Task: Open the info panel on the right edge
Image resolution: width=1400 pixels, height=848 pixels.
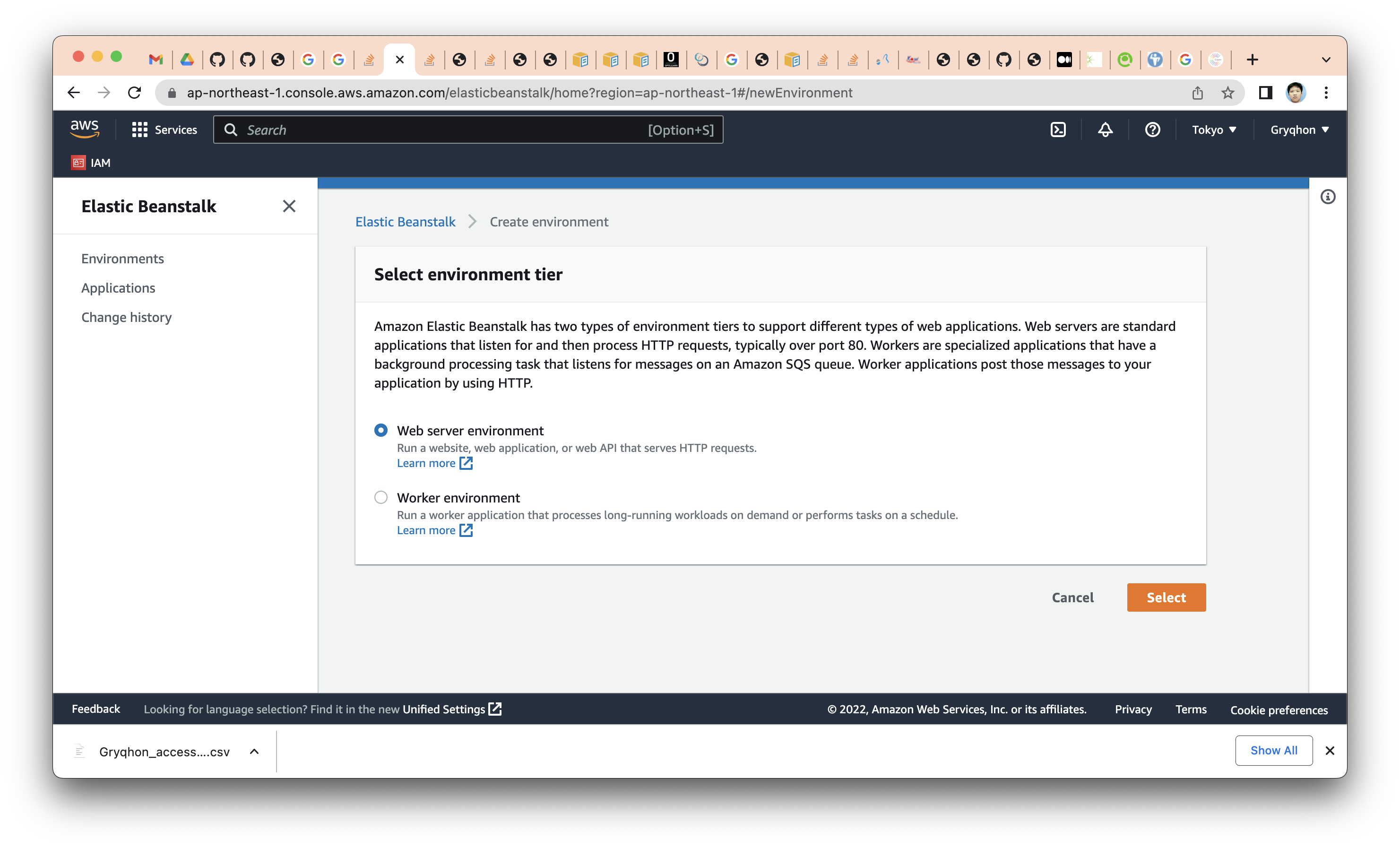Action: (1329, 196)
